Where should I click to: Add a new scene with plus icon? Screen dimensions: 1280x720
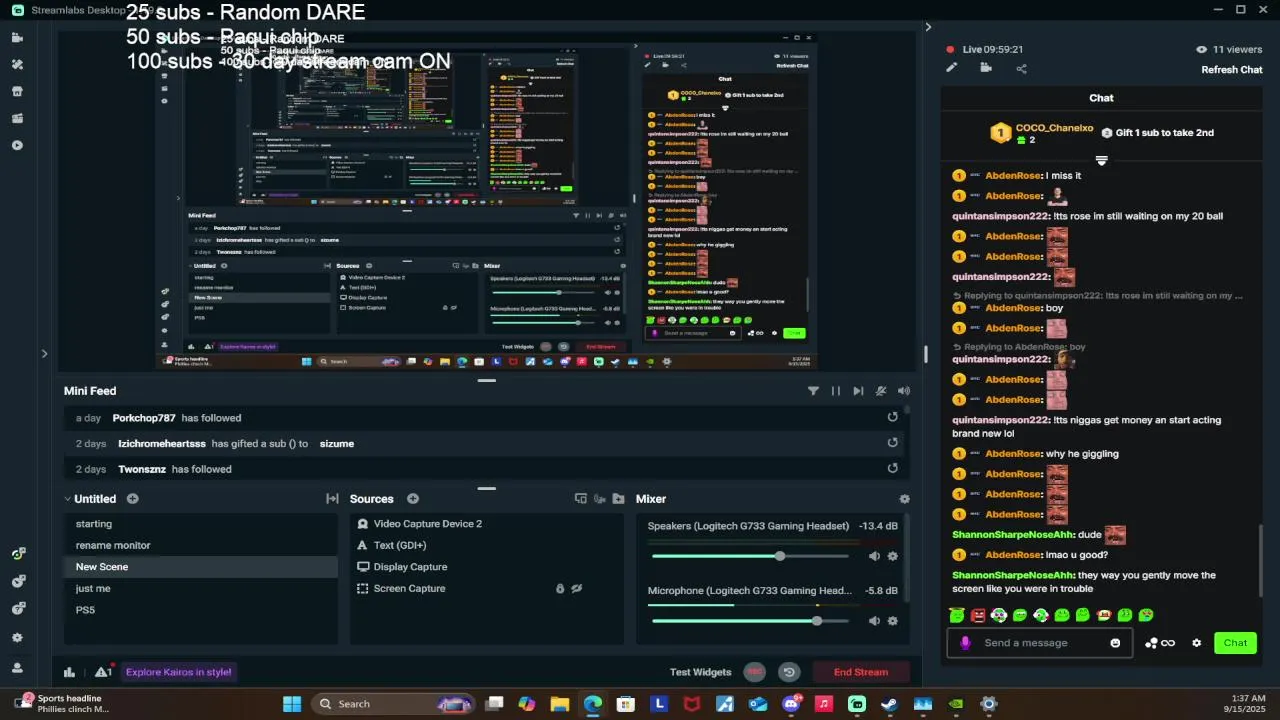(x=132, y=498)
